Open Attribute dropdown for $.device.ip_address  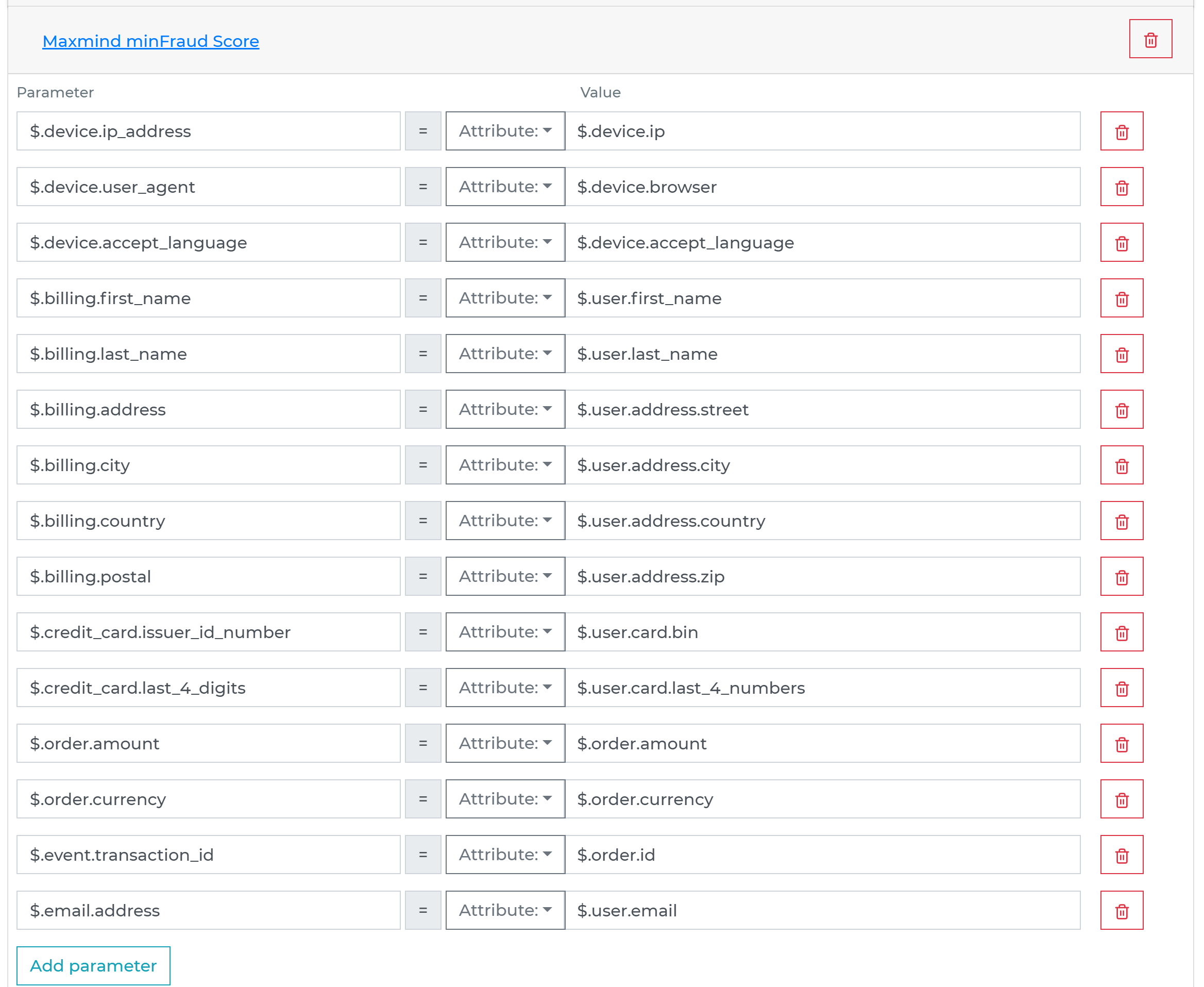click(505, 131)
